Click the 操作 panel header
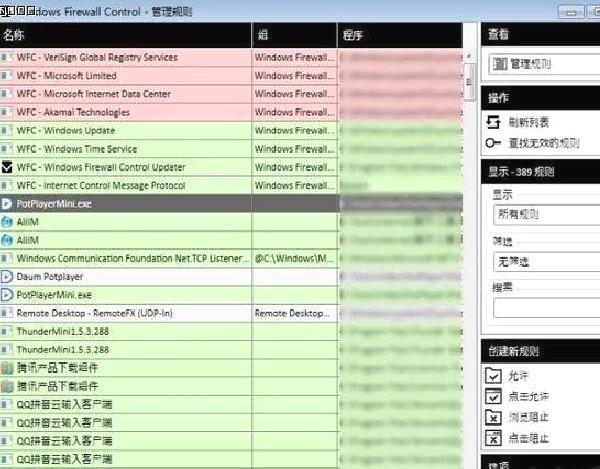This screenshot has width=600, height=469. 540,98
